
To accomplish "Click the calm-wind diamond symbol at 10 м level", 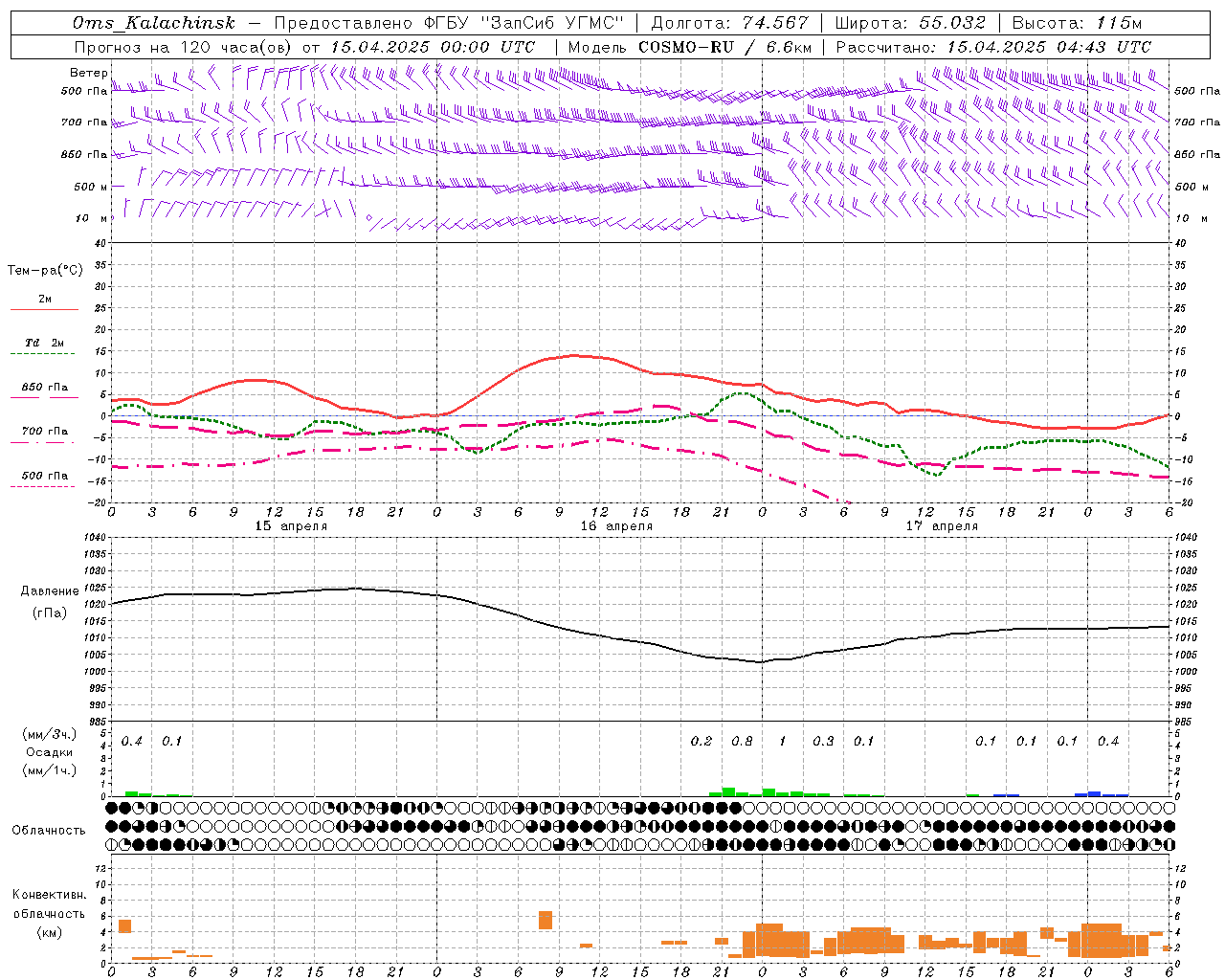I will coord(369,218).
